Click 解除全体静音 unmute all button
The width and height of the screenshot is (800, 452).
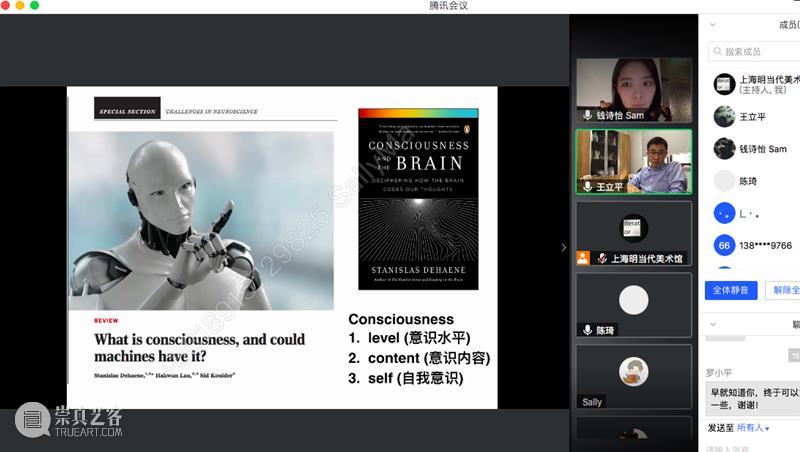[783, 290]
